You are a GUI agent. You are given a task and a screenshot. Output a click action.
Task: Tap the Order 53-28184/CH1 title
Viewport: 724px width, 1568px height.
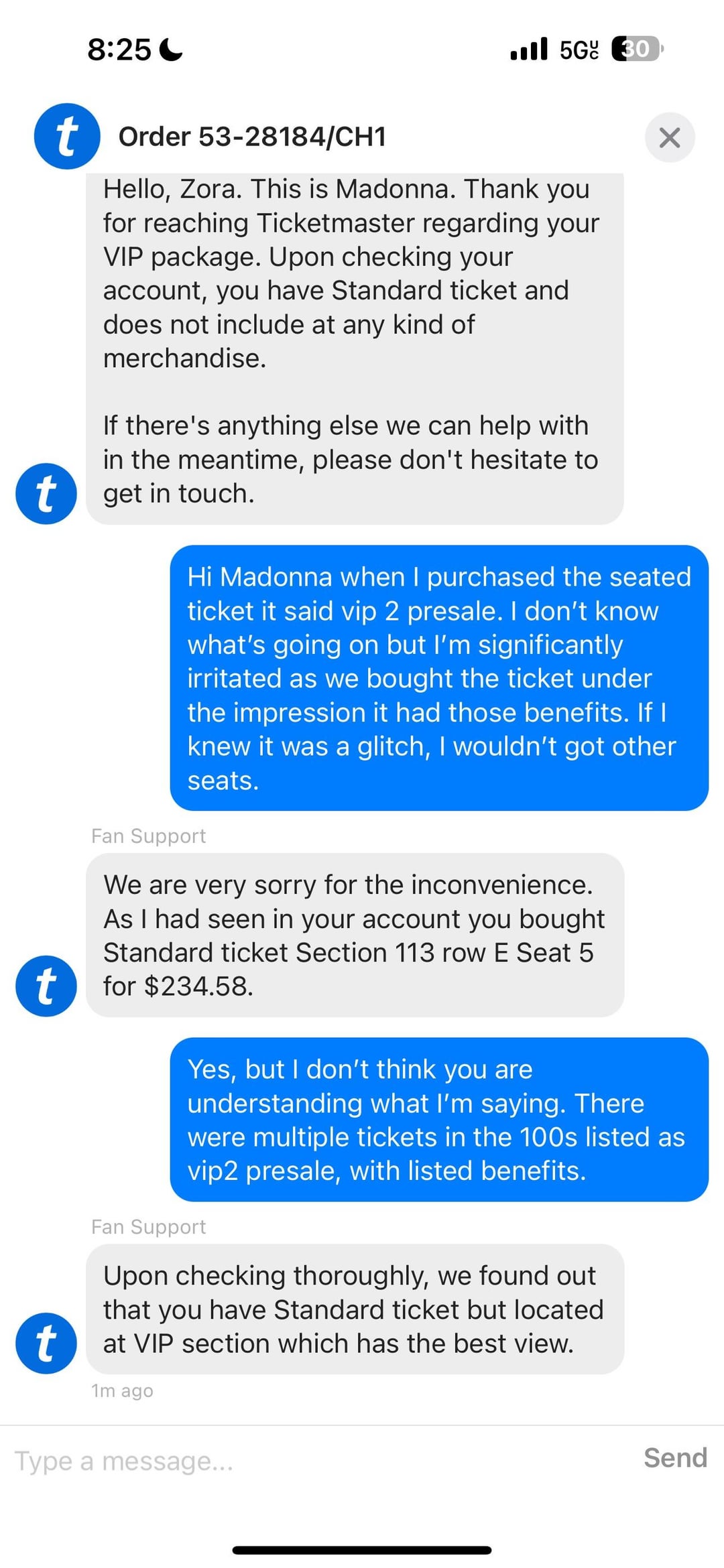click(252, 137)
